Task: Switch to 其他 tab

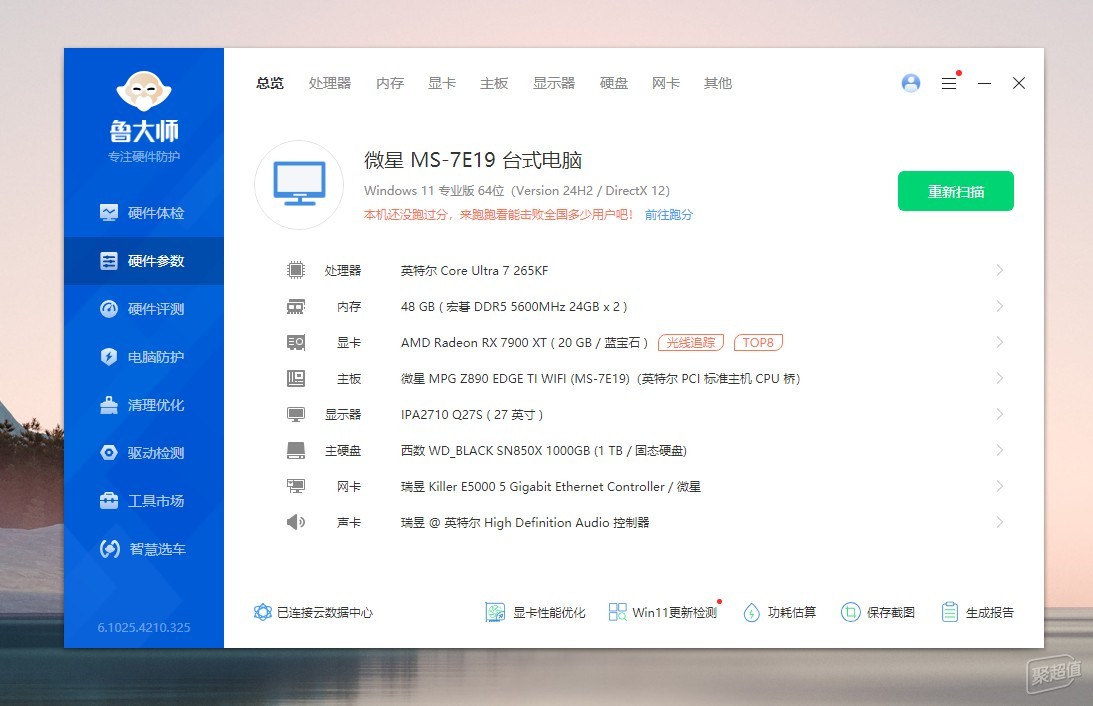Action: click(x=718, y=83)
